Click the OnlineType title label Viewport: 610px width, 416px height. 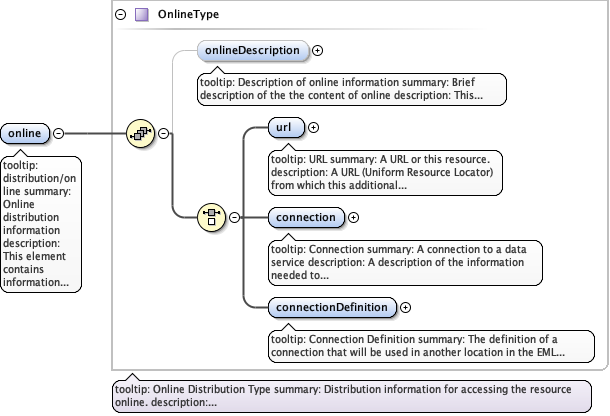188,15
